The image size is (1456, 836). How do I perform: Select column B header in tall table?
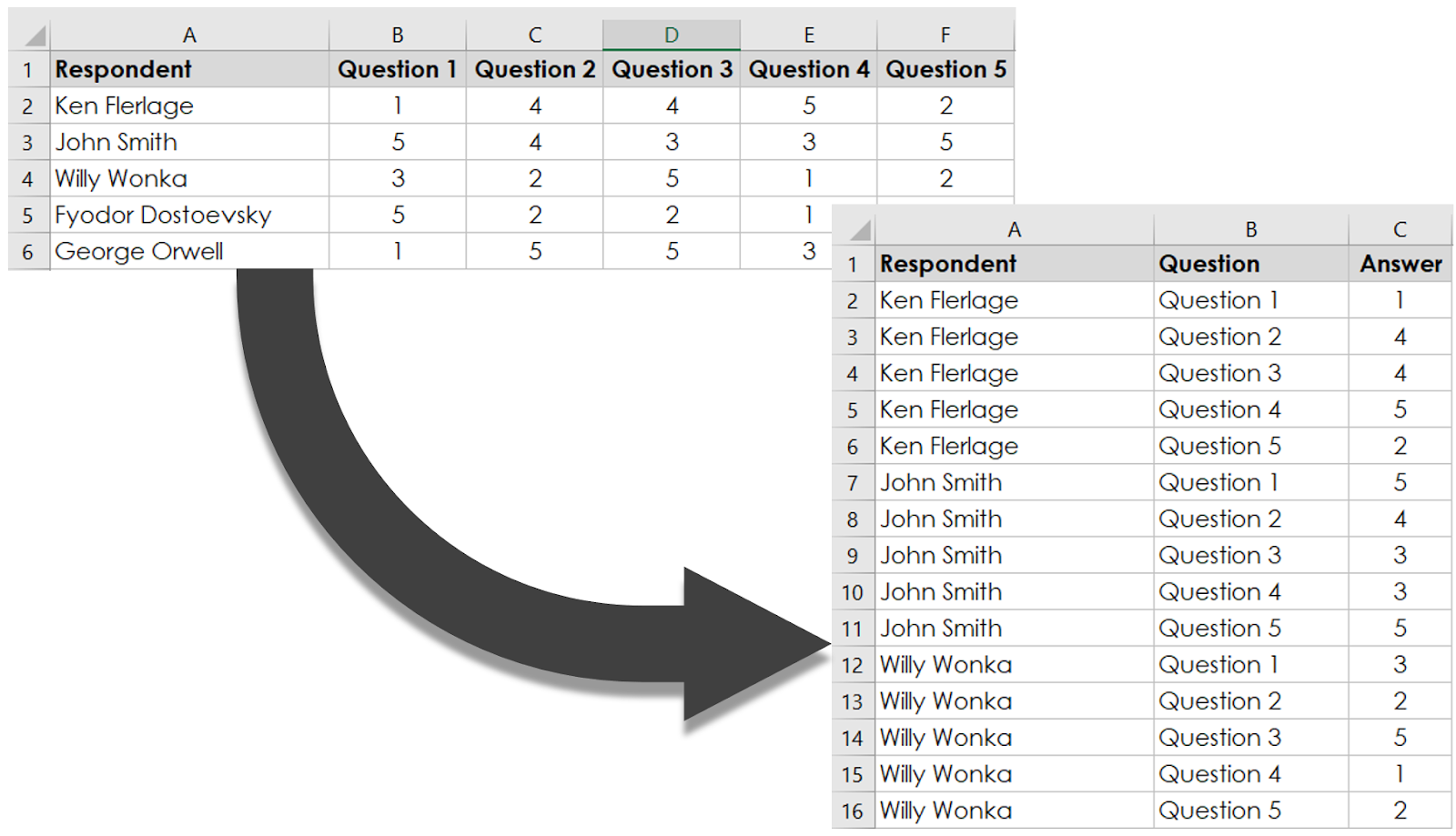tap(1251, 229)
